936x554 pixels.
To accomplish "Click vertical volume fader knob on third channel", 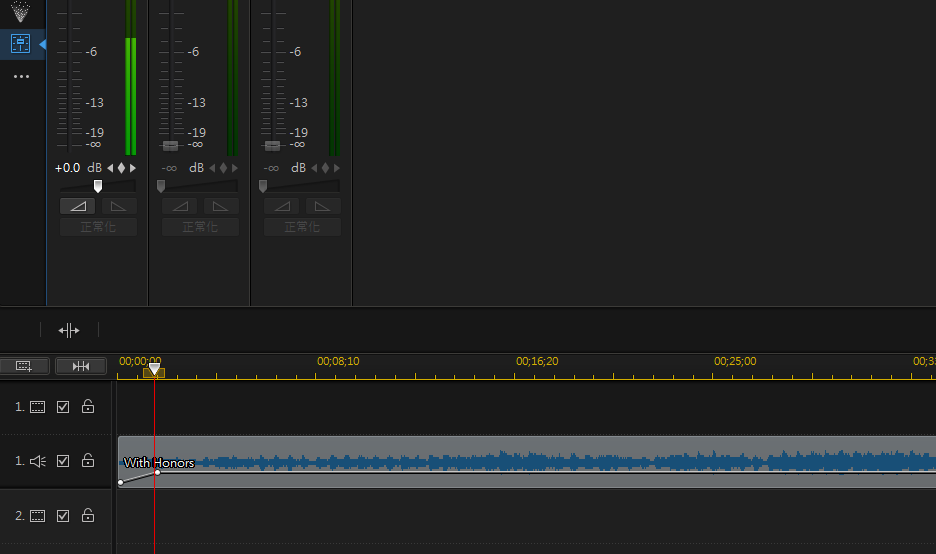I will (272, 146).
